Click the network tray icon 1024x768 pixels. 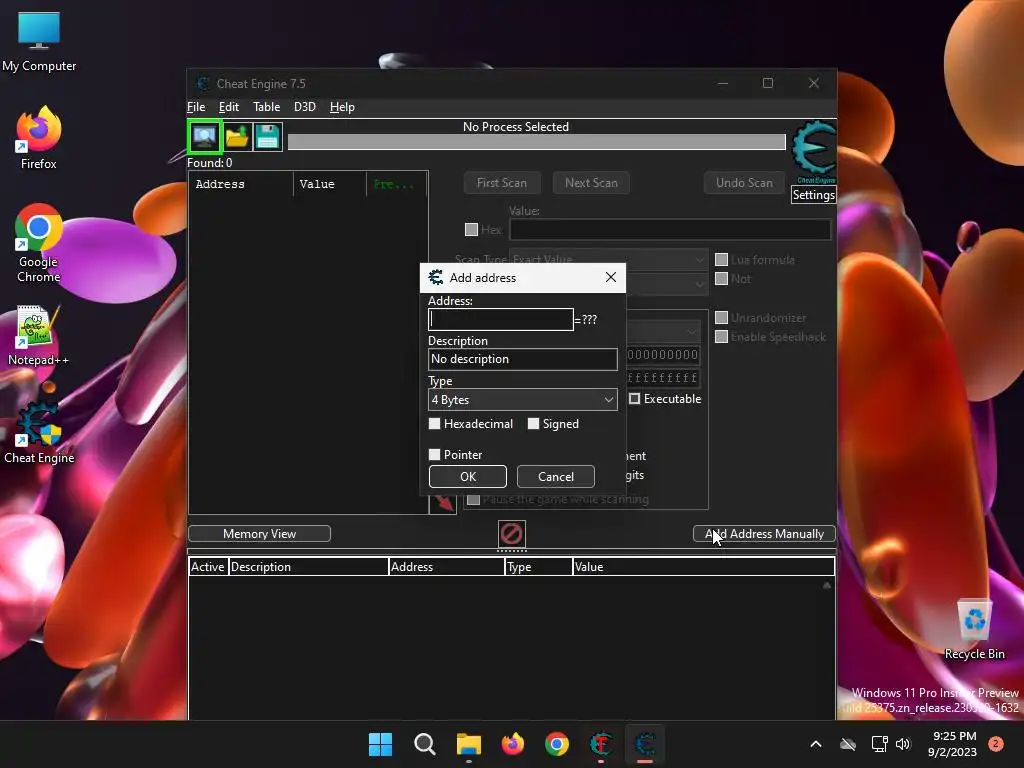[879, 744]
